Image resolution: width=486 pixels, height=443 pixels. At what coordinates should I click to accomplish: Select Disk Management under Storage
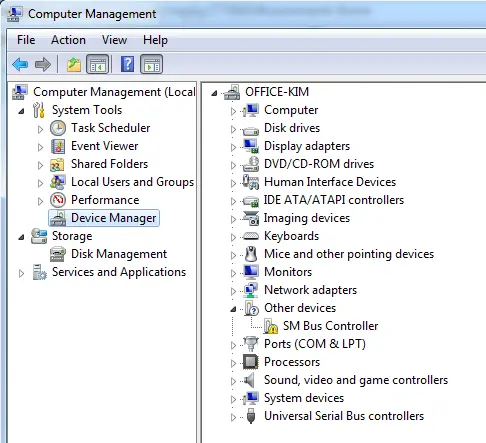[119, 254]
